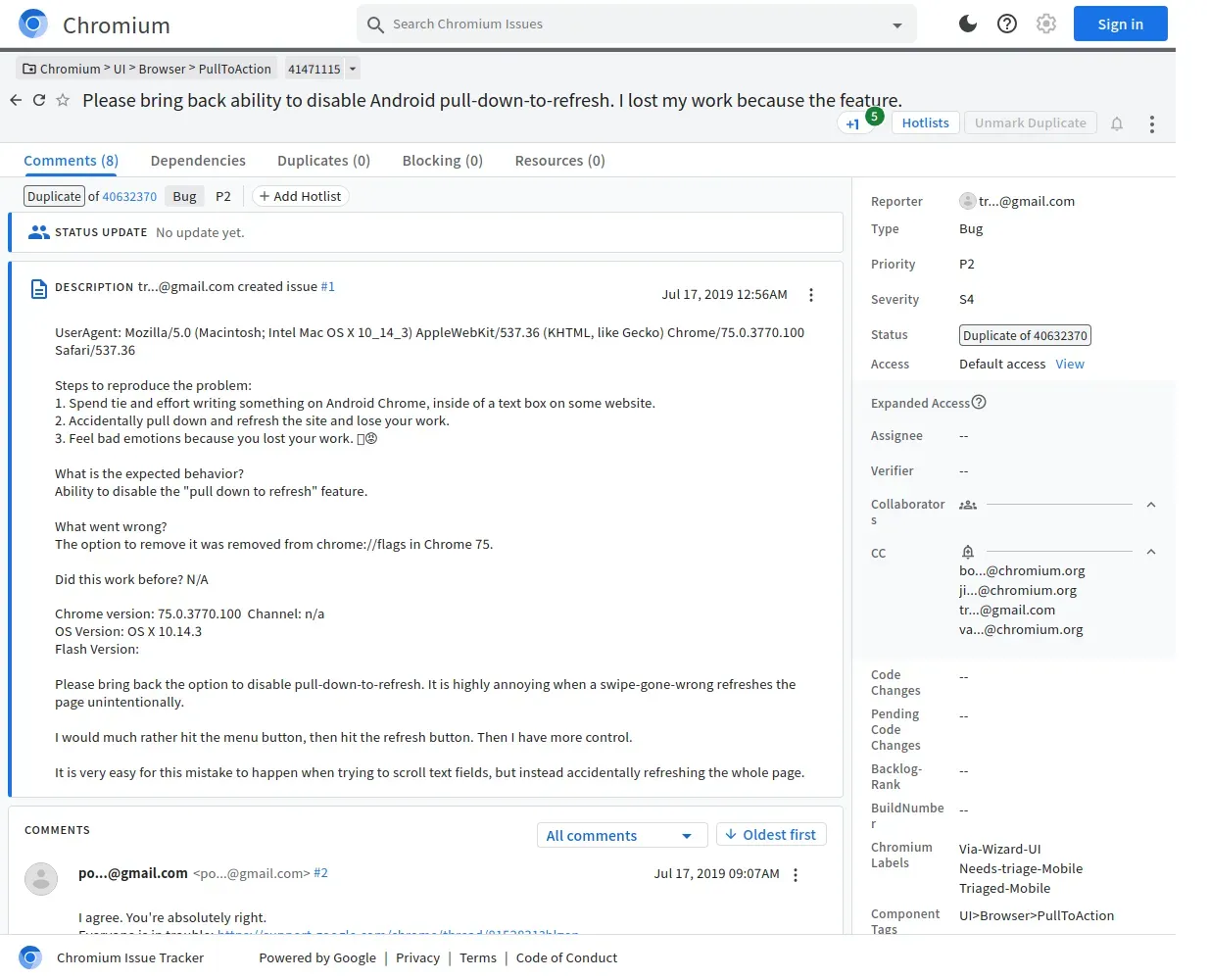Click the Sign in button
The width and height of the screenshot is (1209, 980).
click(x=1121, y=24)
